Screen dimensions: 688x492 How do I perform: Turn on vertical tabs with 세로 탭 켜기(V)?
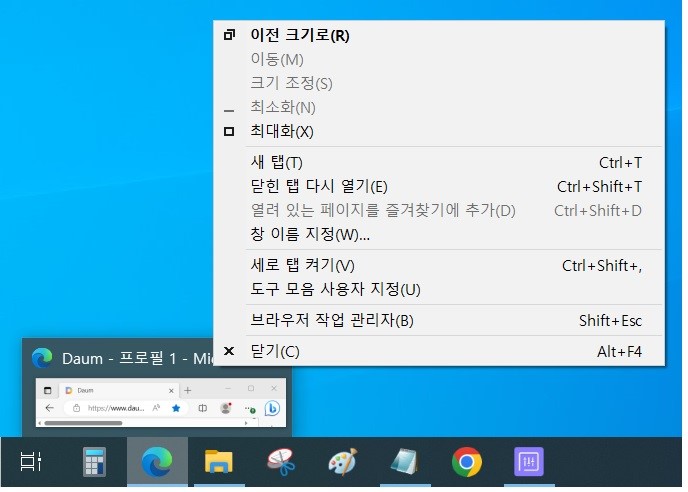pyautogui.click(x=439, y=265)
